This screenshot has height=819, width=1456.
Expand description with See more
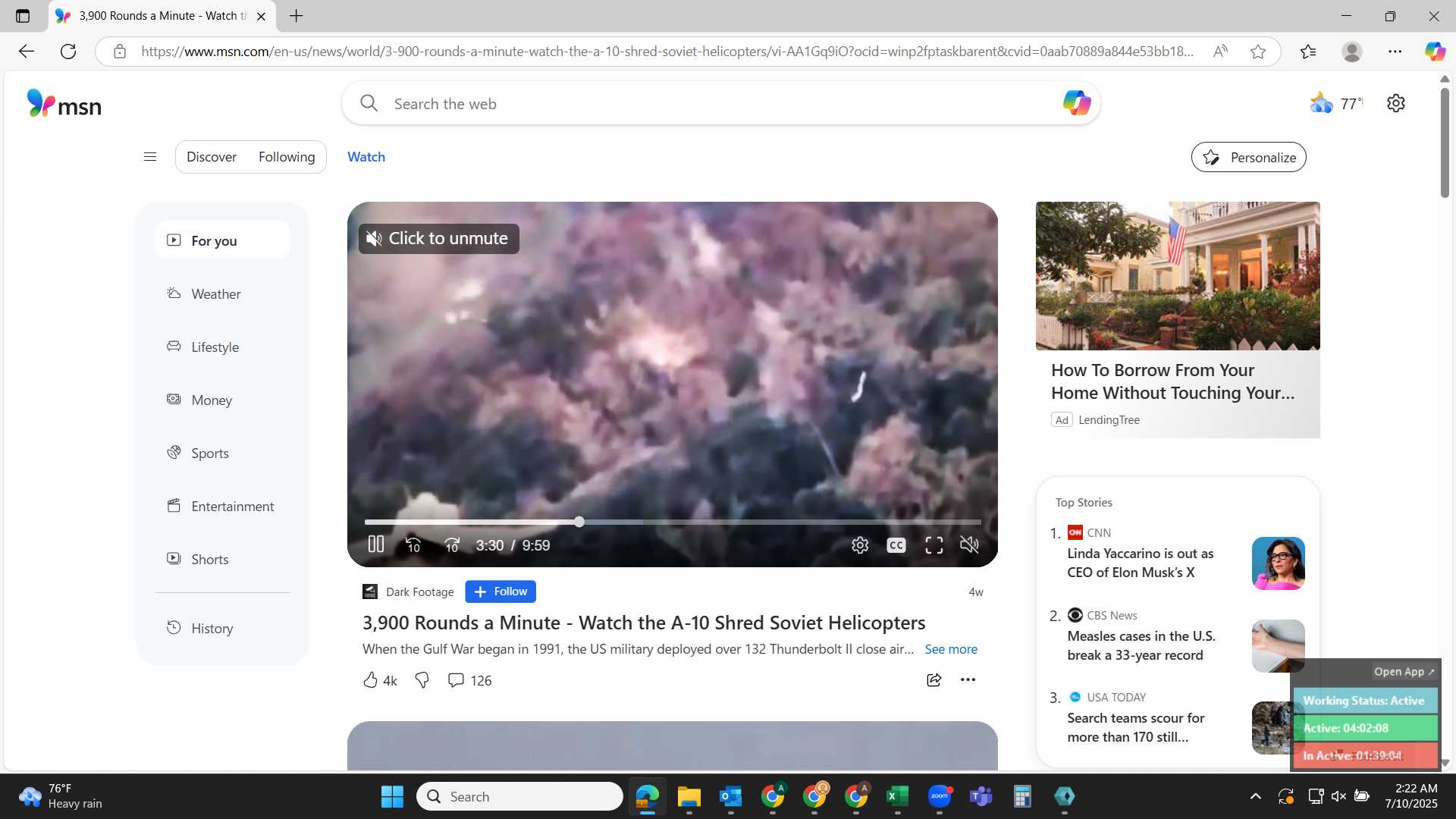(x=951, y=649)
